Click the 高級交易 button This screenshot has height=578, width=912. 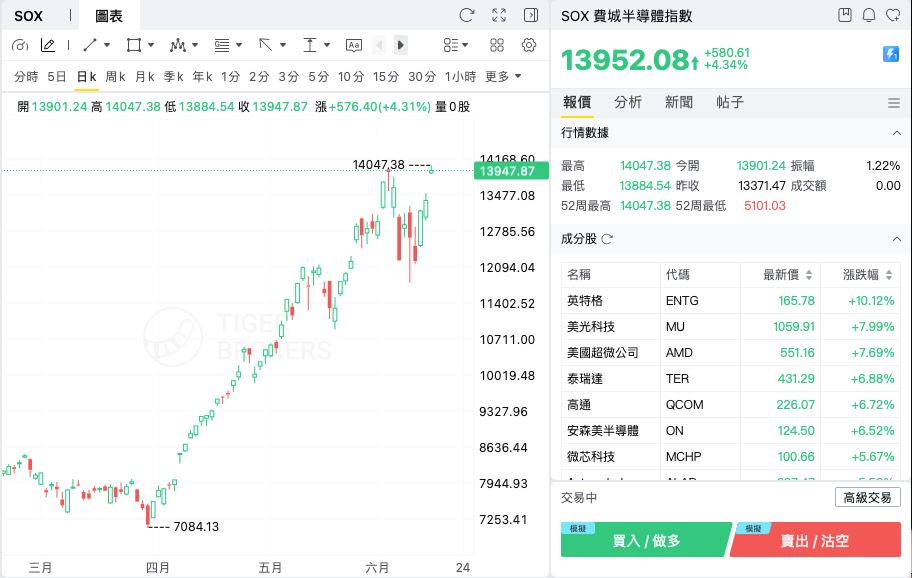[x=867, y=498]
